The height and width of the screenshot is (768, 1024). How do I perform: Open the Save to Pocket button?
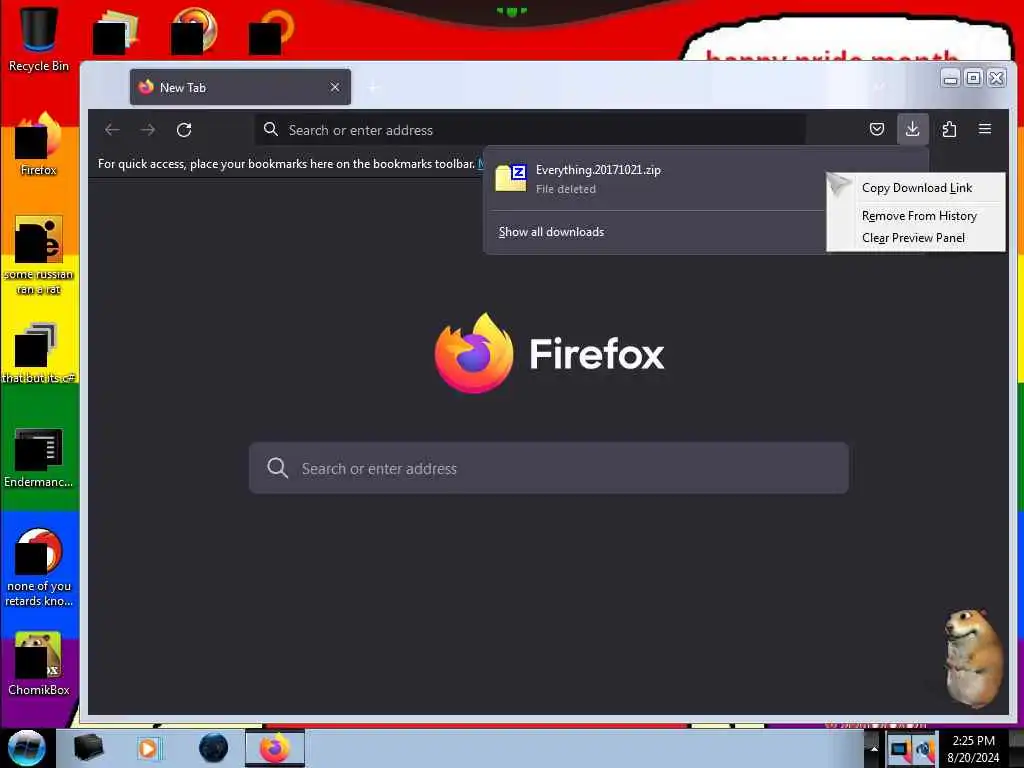click(877, 129)
